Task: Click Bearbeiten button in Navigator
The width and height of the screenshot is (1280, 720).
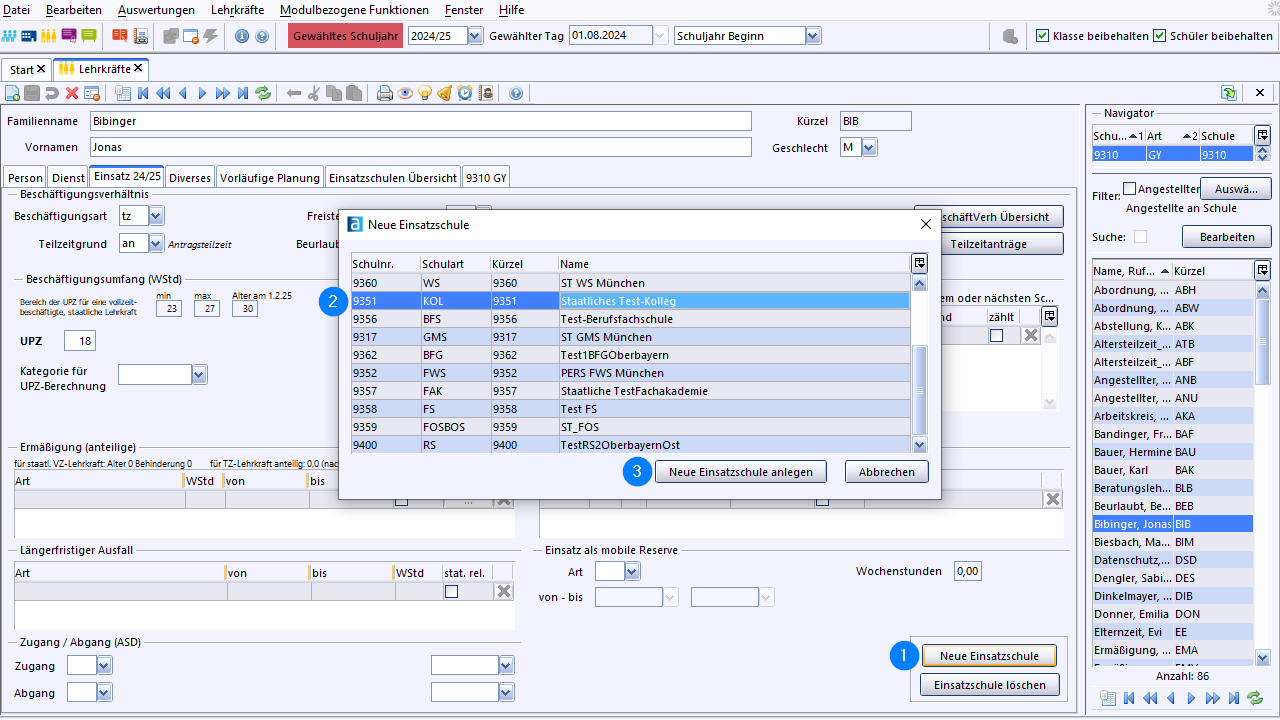Action: coord(1227,237)
